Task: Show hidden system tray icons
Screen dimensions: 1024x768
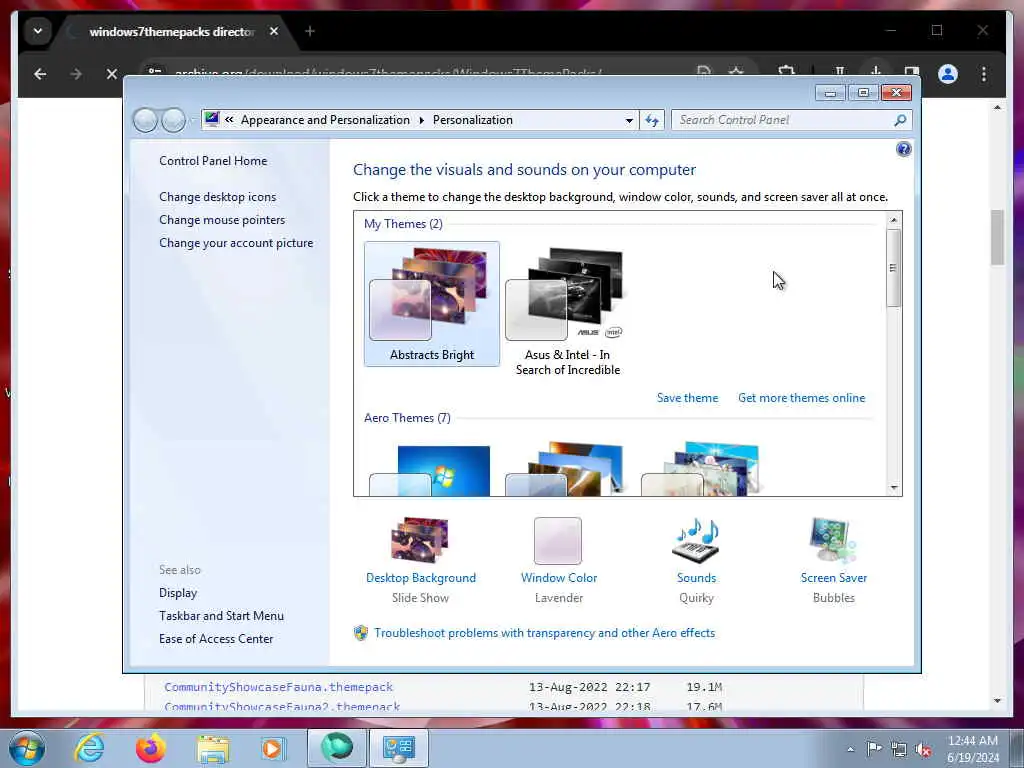Action: pos(850,749)
